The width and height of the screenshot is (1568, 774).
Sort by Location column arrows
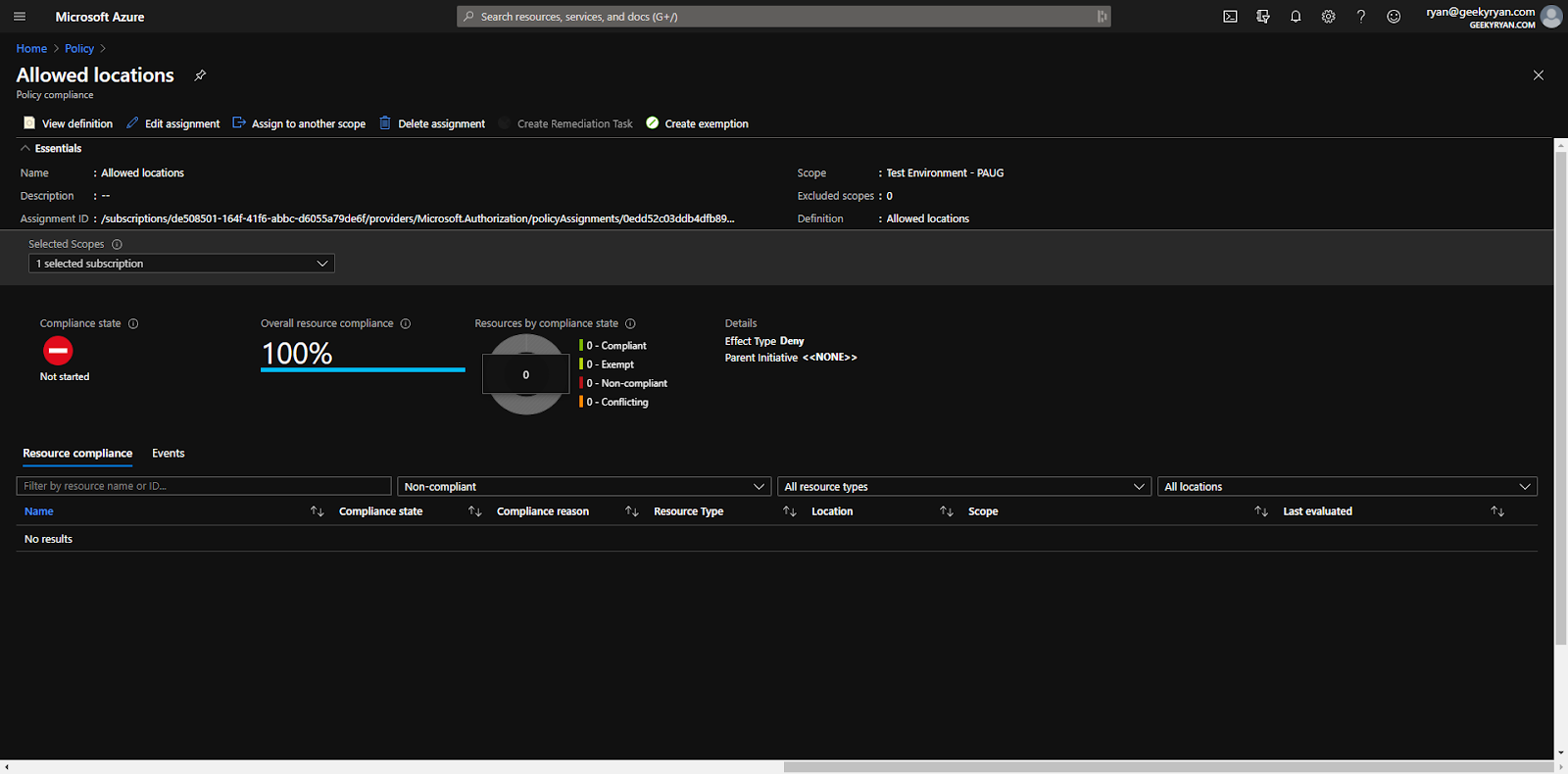click(946, 511)
